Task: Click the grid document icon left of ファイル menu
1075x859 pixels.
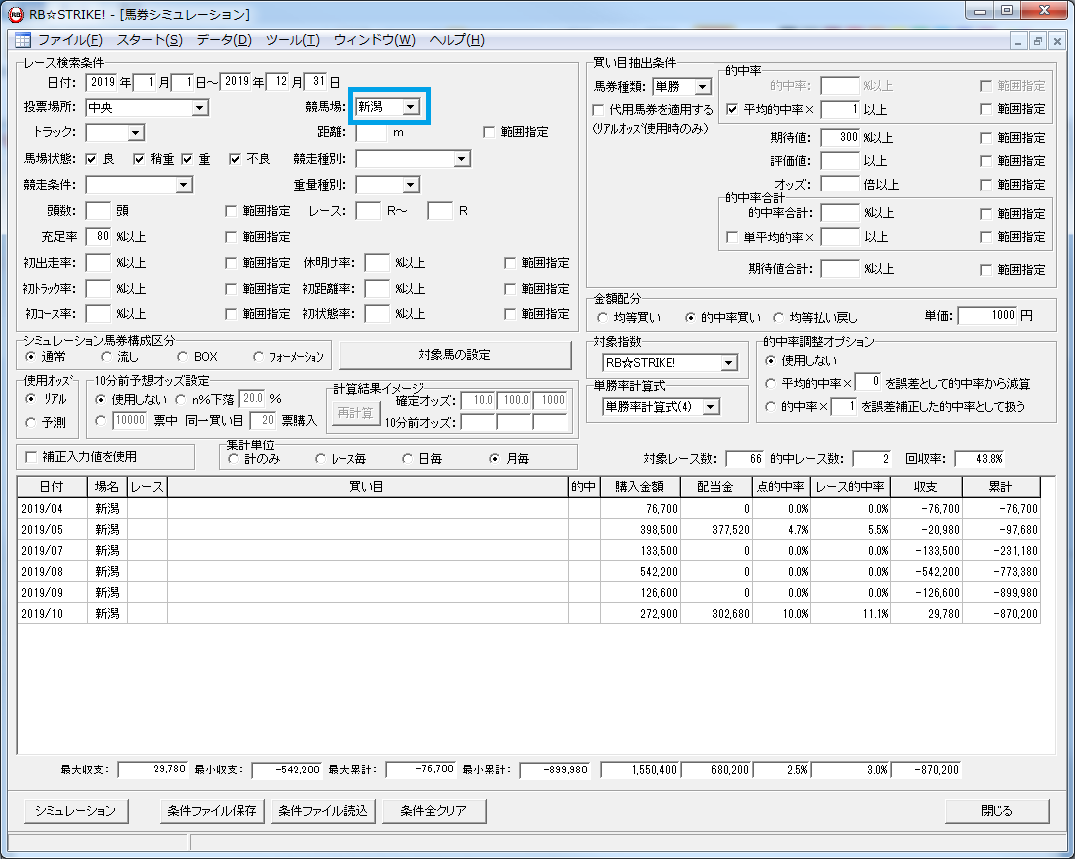Action: [x=23, y=40]
